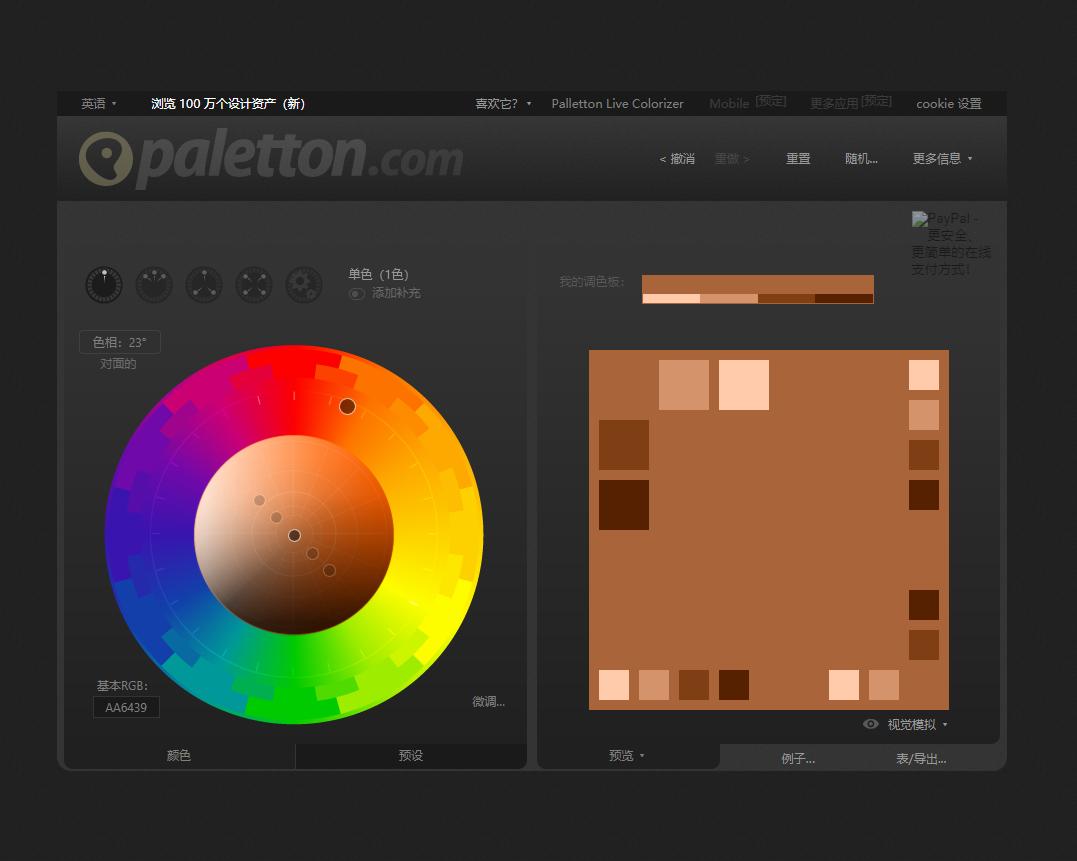Select the tetrad color scheme icon
Viewport: 1077px width, 861px height.
point(254,285)
